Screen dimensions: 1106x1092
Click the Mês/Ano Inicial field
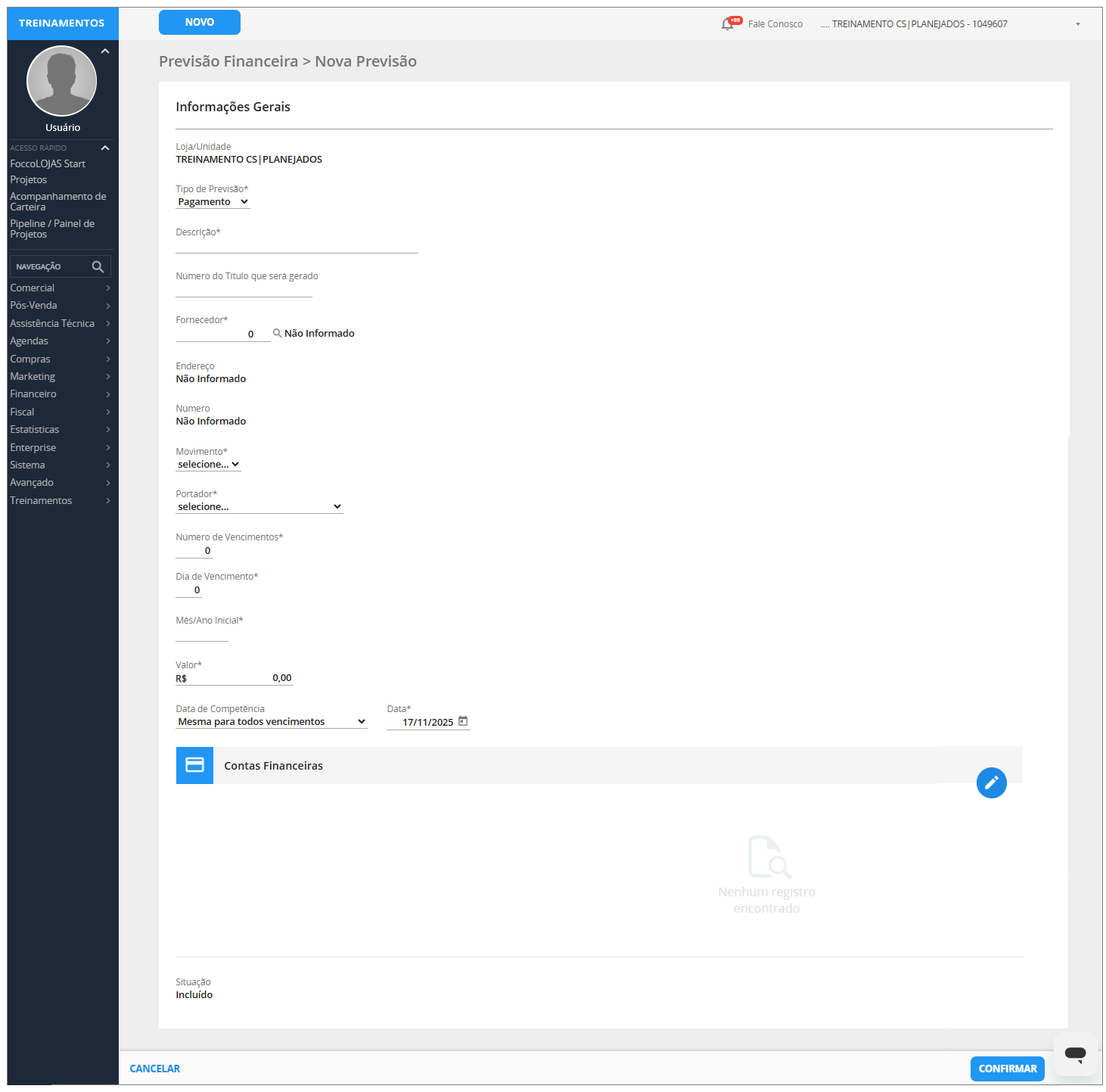pos(201,634)
